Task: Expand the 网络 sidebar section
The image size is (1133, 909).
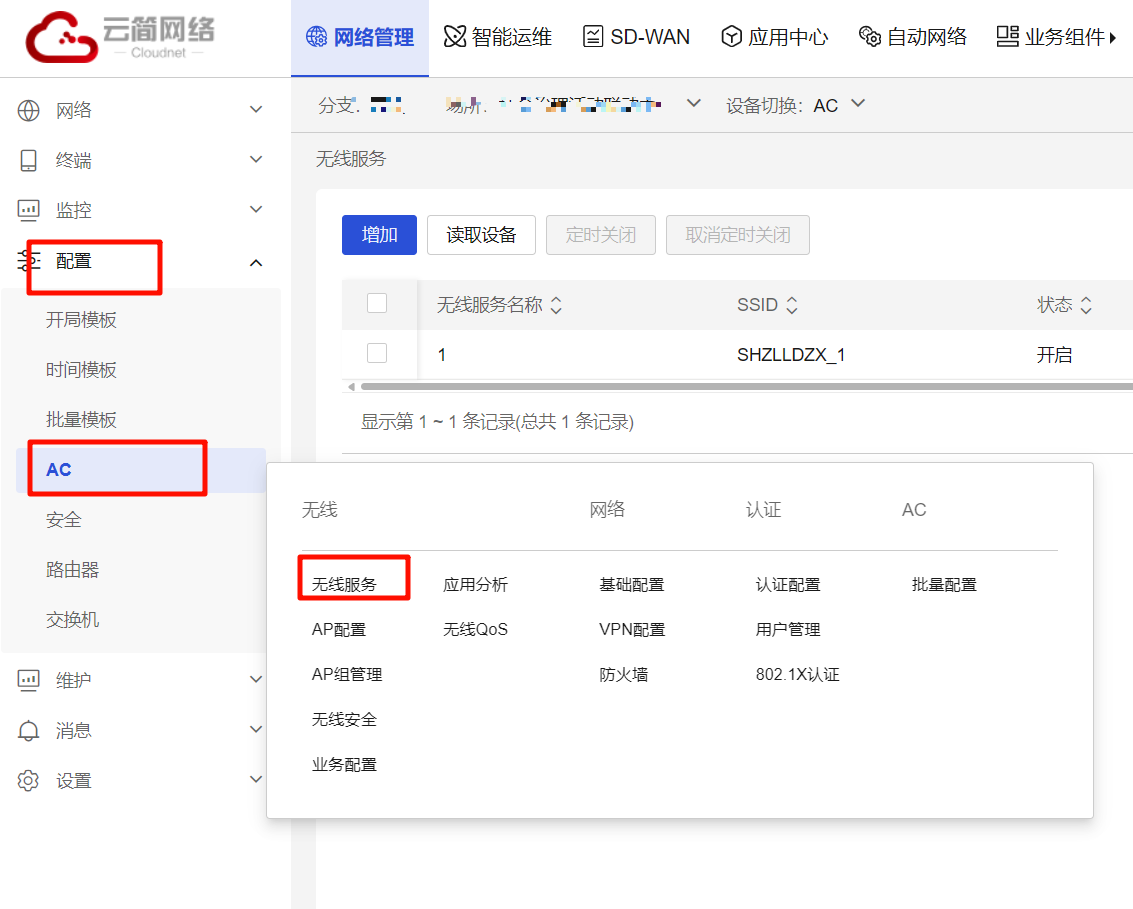Action: (256, 110)
